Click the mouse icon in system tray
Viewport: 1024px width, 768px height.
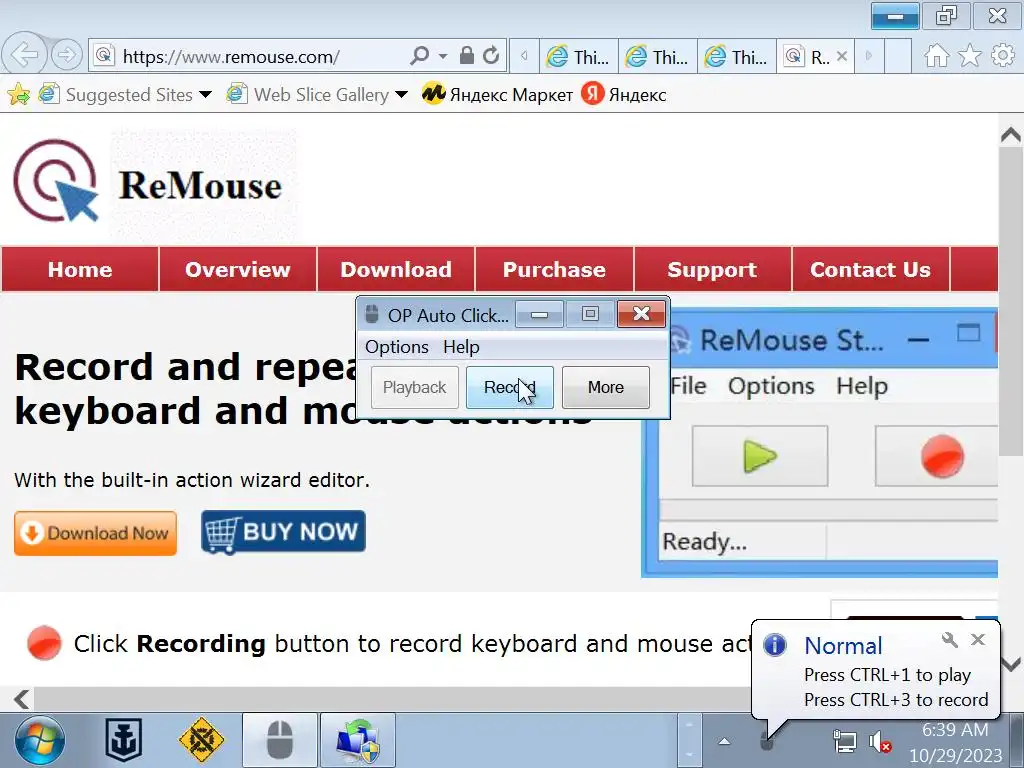tap(766, 741)
